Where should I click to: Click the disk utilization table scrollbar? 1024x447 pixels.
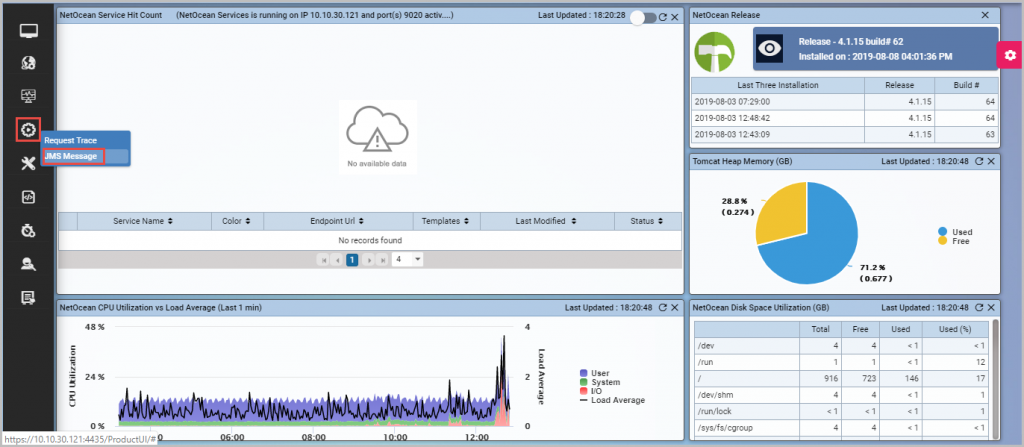995,379
